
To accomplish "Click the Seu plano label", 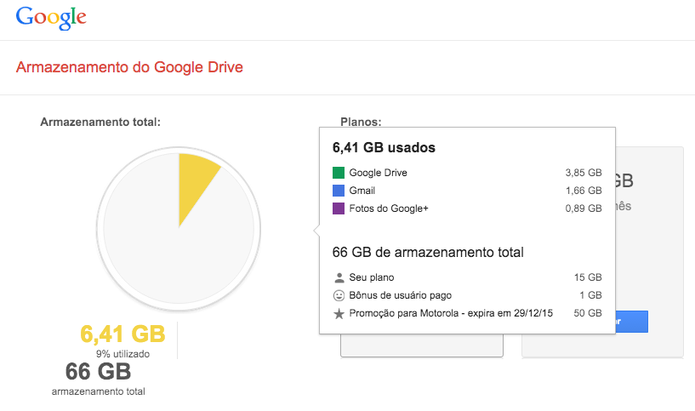I will click(371, 278).
